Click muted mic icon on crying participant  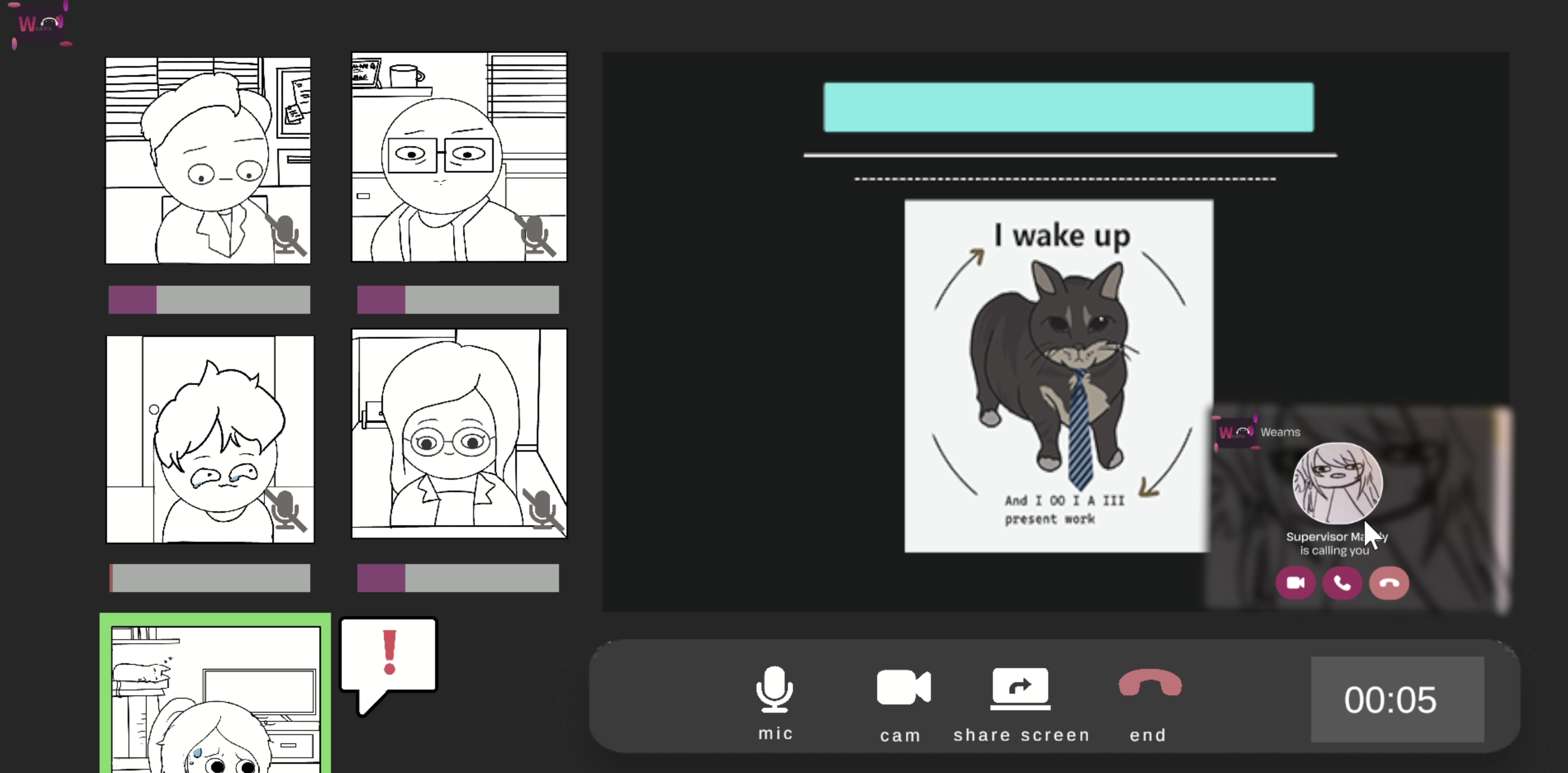(x=286, y=510)
